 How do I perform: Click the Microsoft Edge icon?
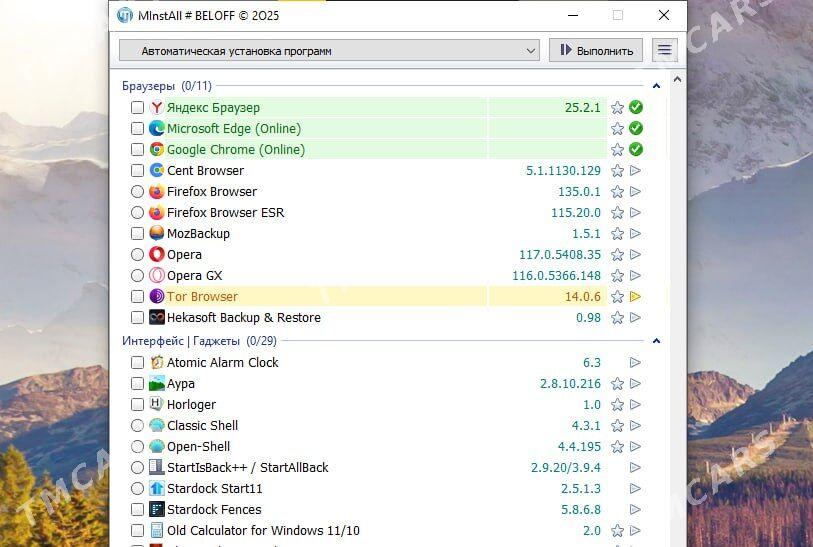pos(156,128)
